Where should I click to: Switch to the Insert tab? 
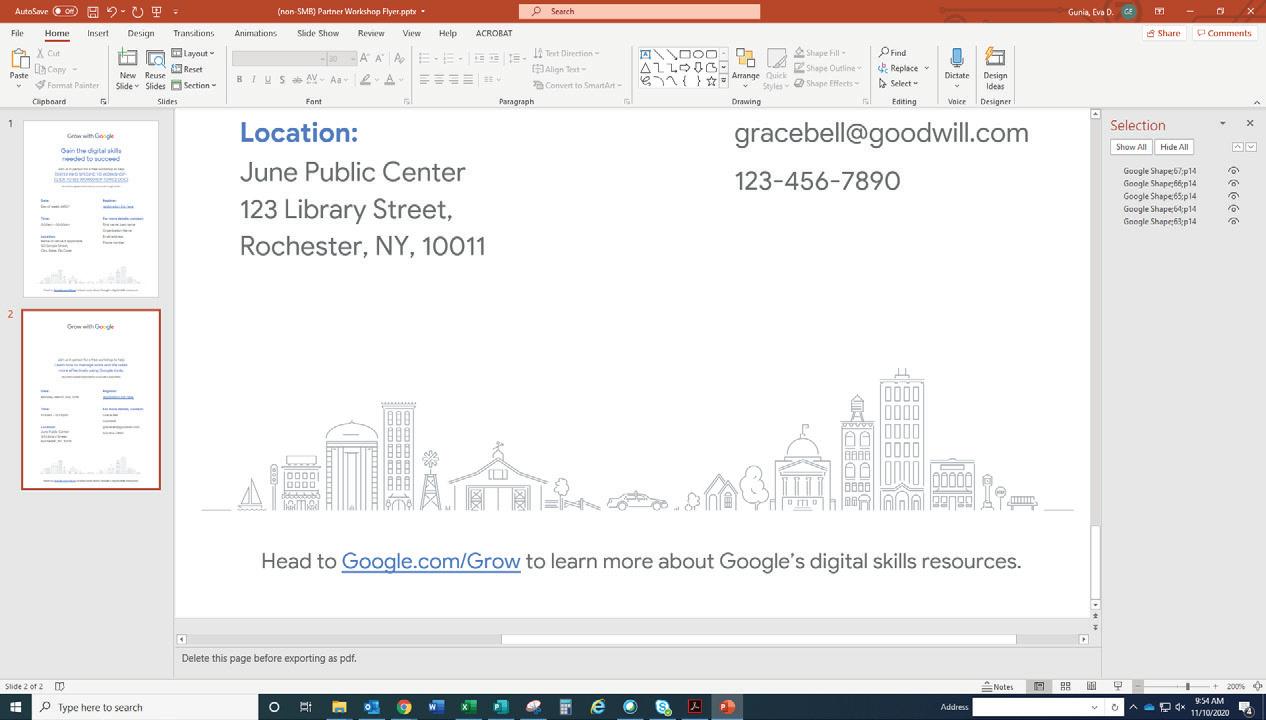(98, 33)
